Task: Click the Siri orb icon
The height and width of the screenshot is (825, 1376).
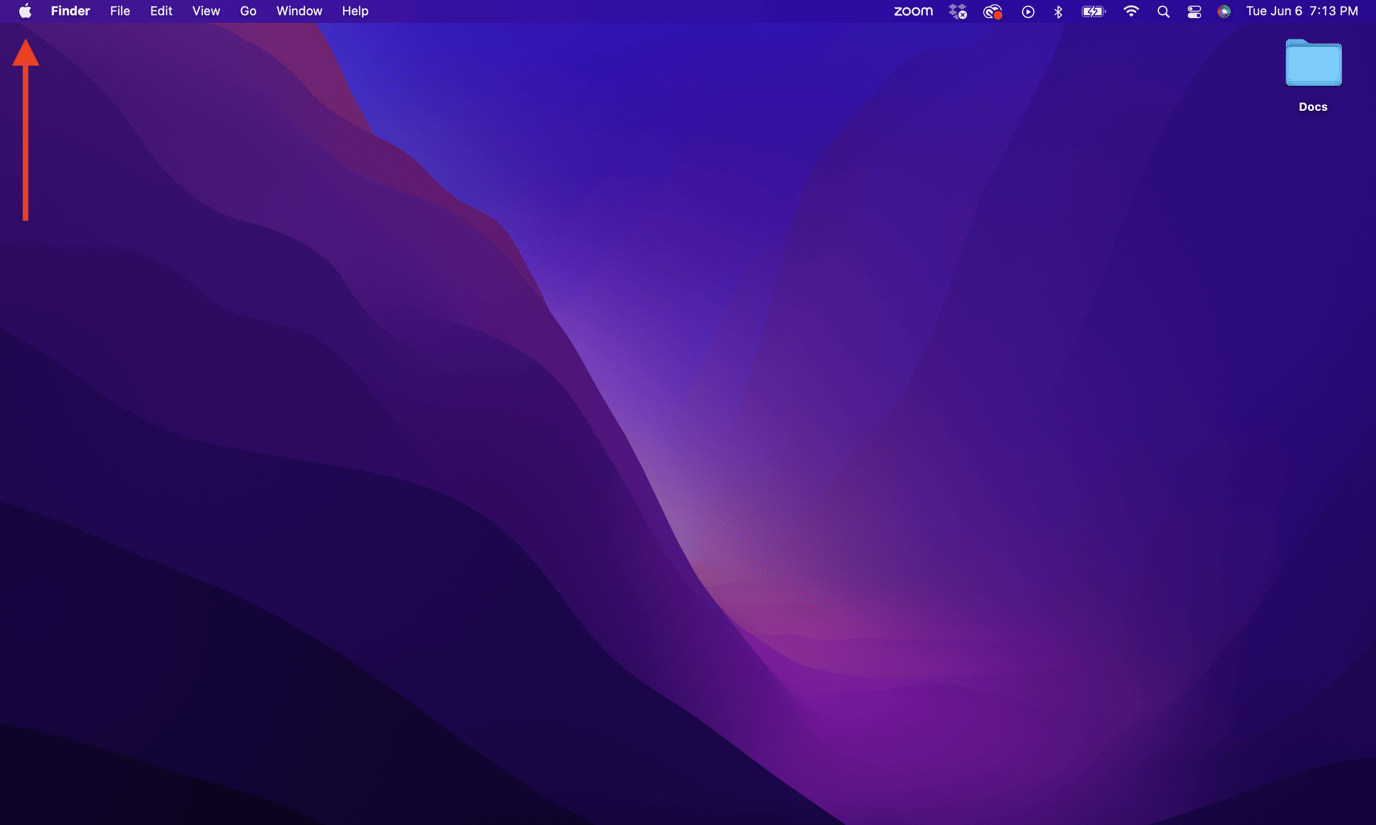Action: [1224, 11]
